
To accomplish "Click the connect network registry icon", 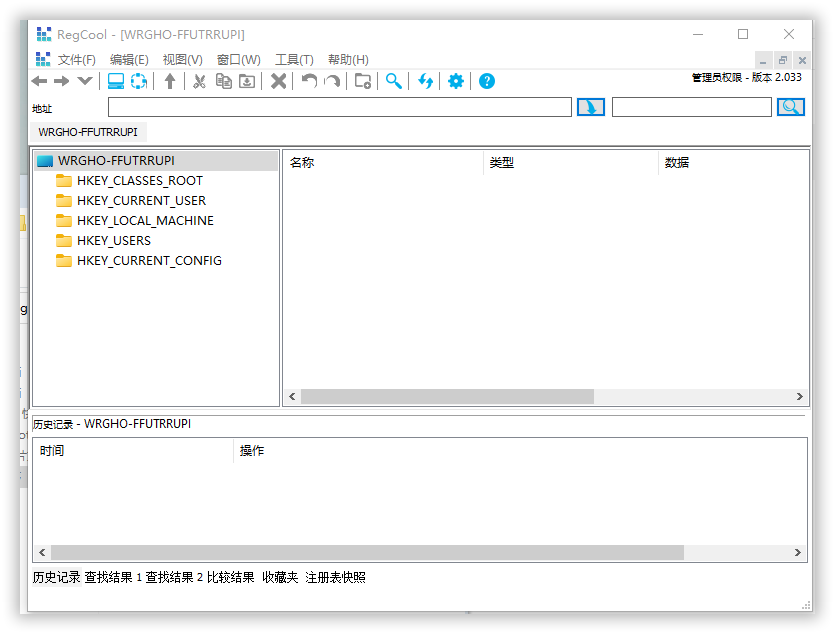I will pyautogui.click(x=139, y=81).
